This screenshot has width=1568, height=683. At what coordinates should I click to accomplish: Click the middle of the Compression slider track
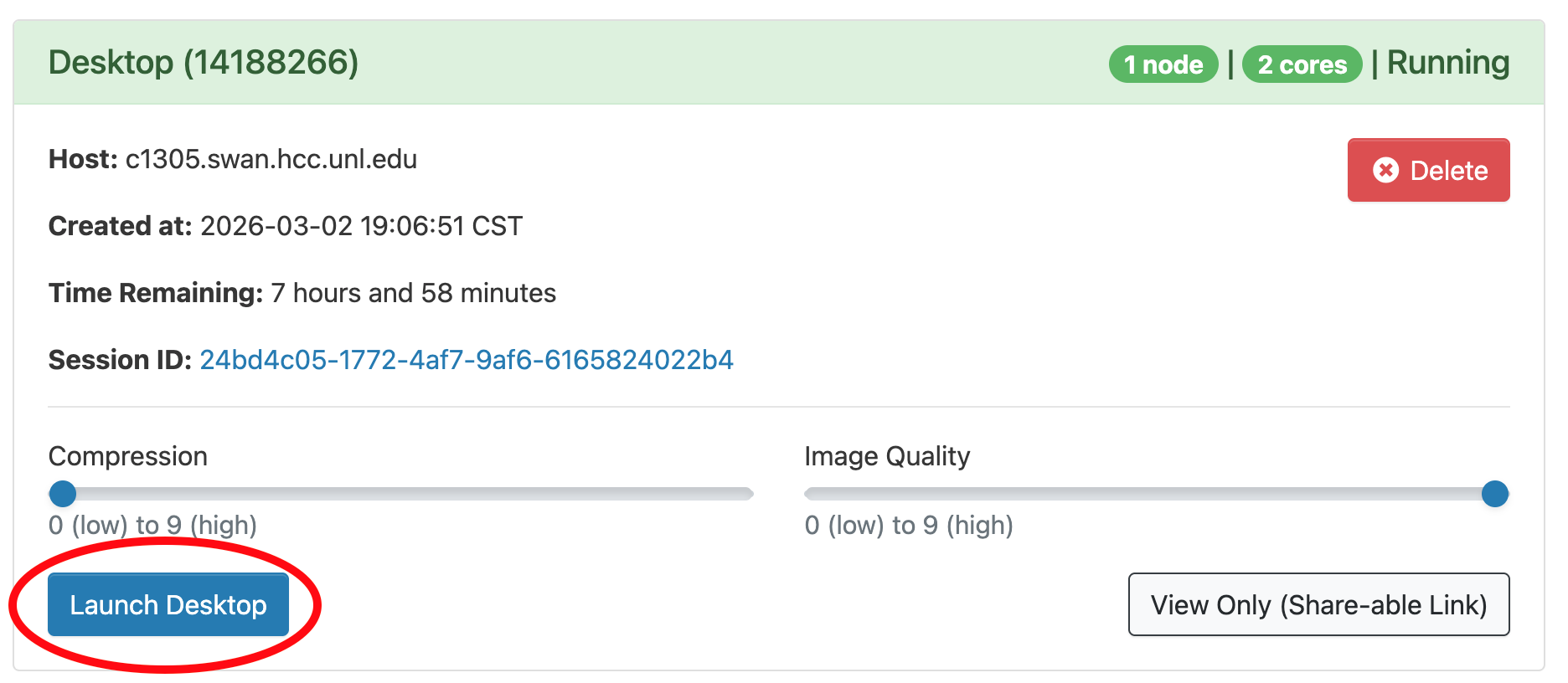tap(401, 494)
